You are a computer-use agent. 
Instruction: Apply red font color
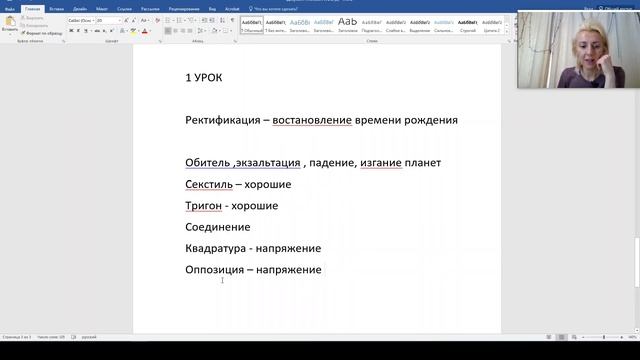tap(144, 31)
